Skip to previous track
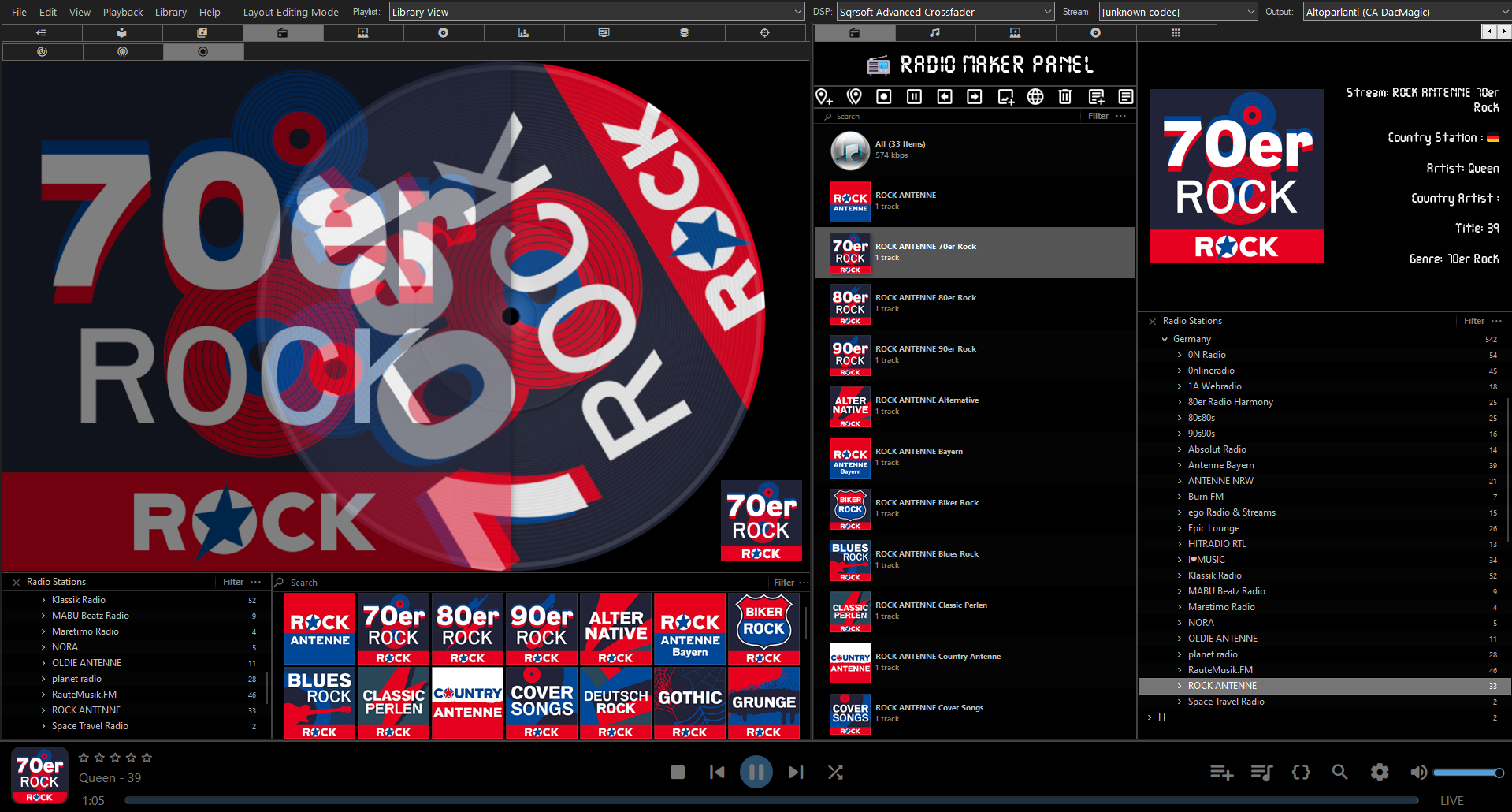Image resolution: width=1512 pixels, height=812 pixels. pos(717,772)
